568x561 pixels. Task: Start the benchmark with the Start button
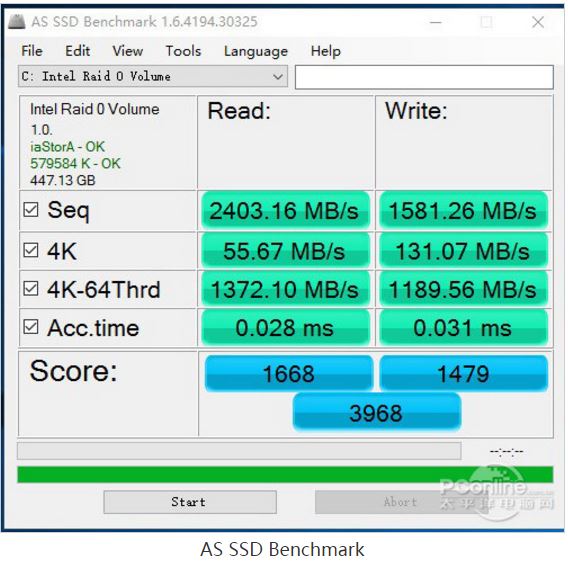[x=190, y=502]
